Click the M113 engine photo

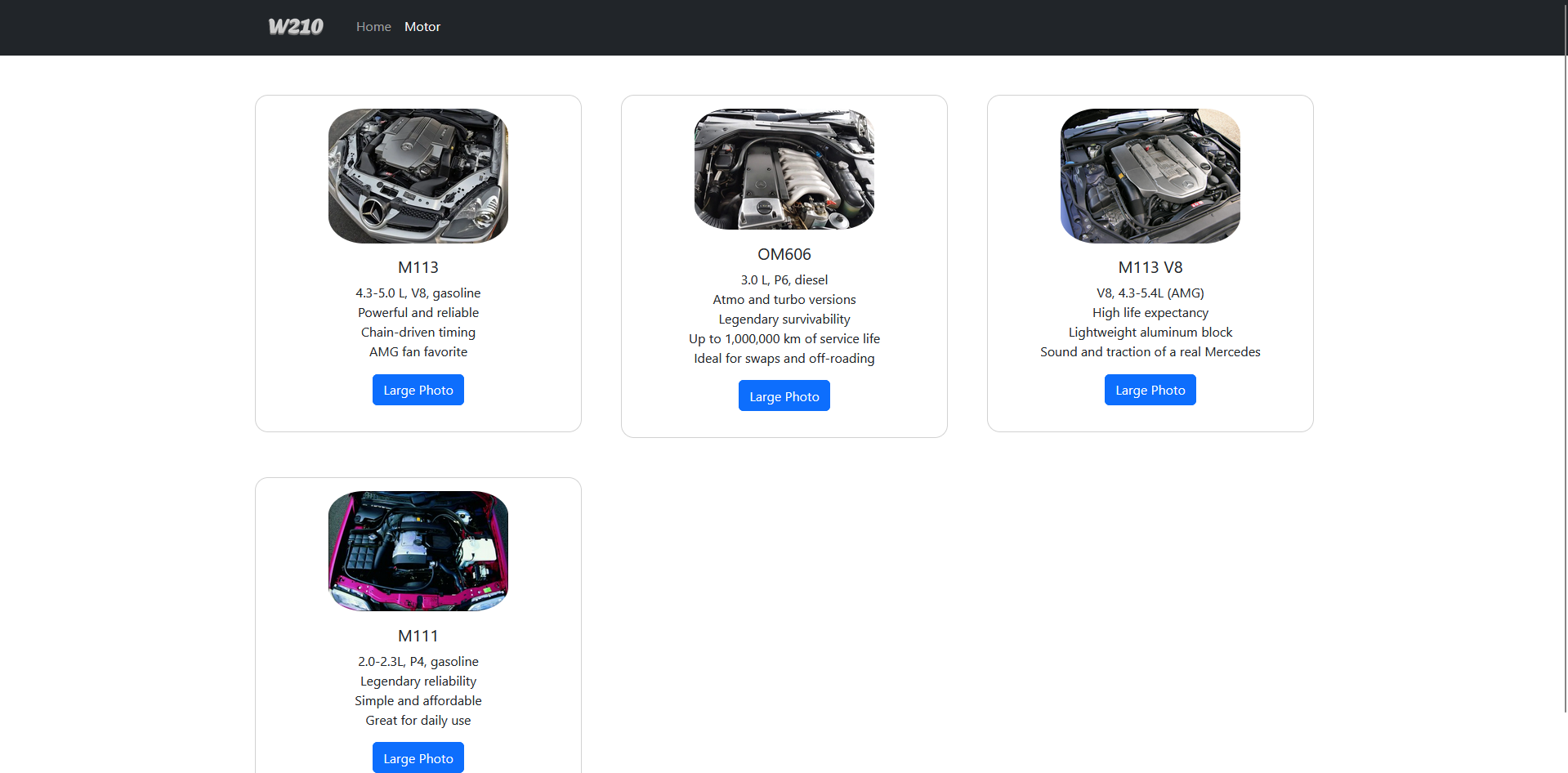point(418,176)
